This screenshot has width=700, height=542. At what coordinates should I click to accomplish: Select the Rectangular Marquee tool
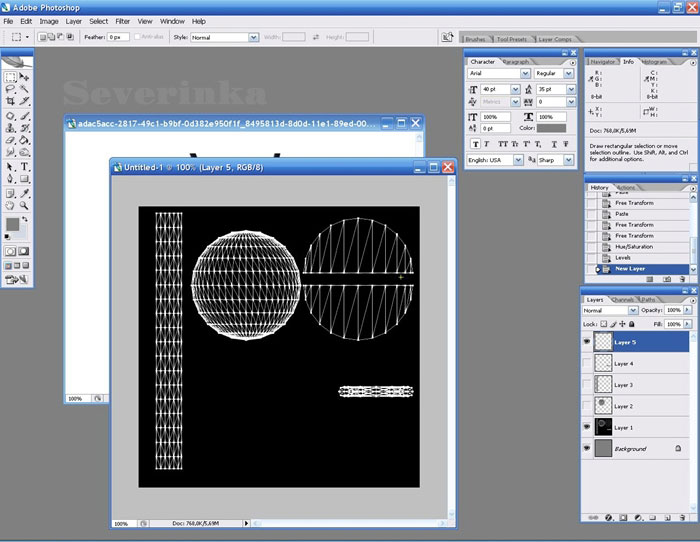[x=11, y=76]
